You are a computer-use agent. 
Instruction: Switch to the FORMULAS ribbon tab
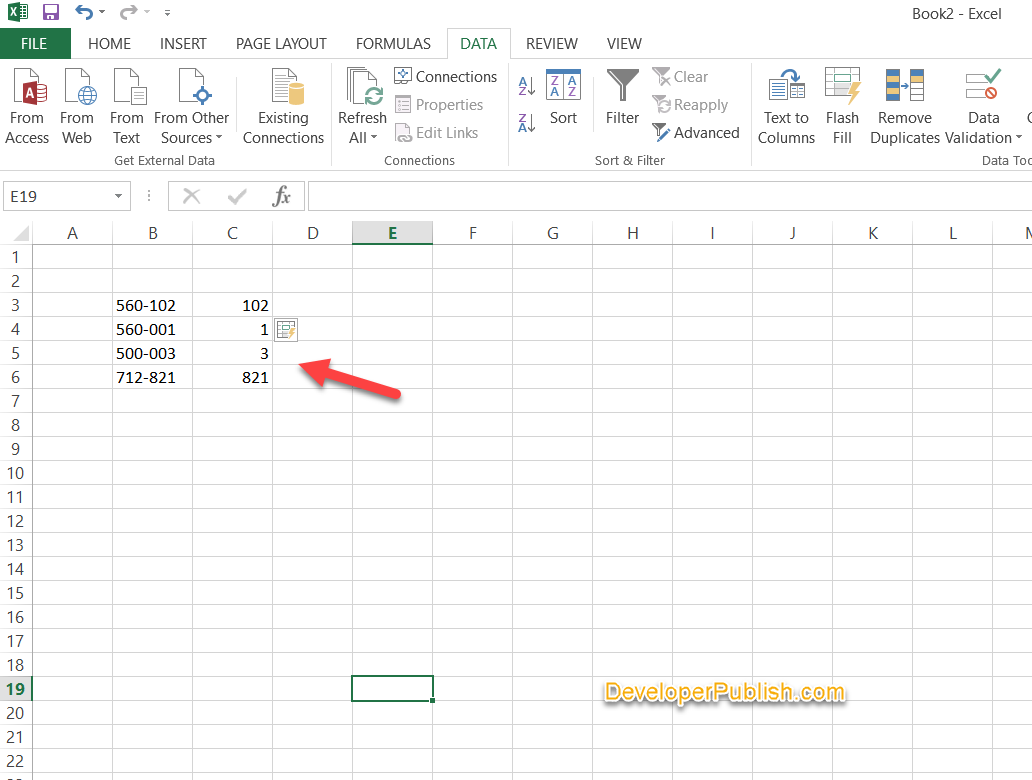click(393, 43)
